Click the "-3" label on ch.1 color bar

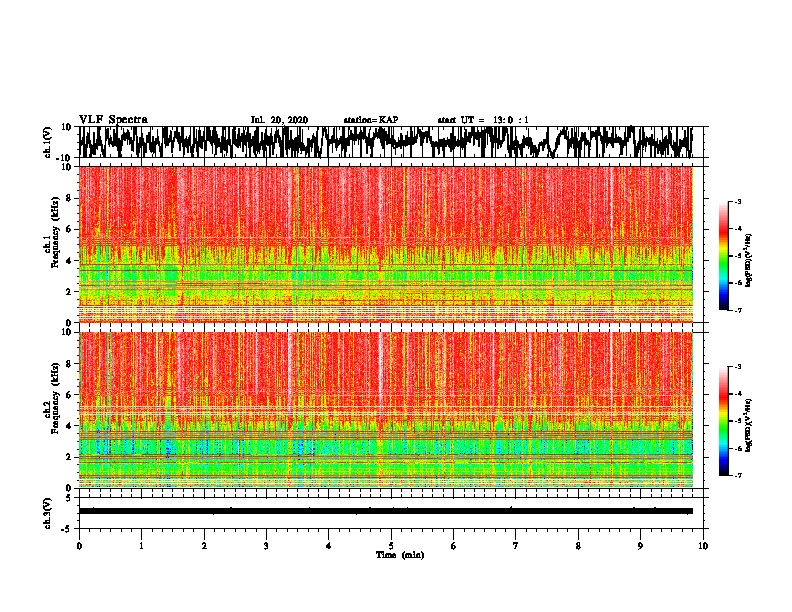point(737,201)
